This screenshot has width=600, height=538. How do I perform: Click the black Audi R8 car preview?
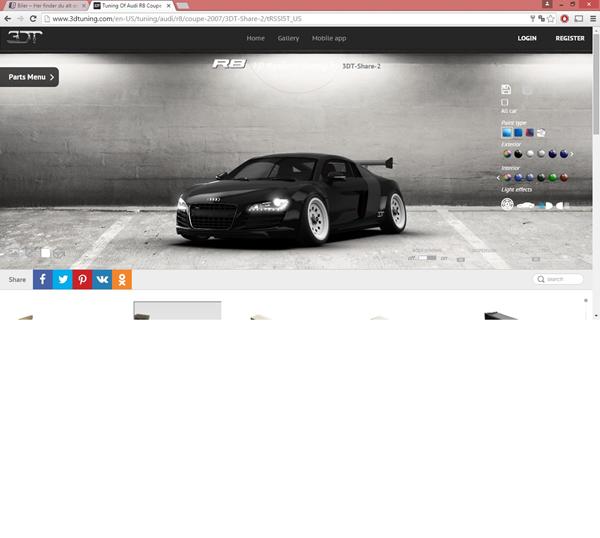coord(291,199)
